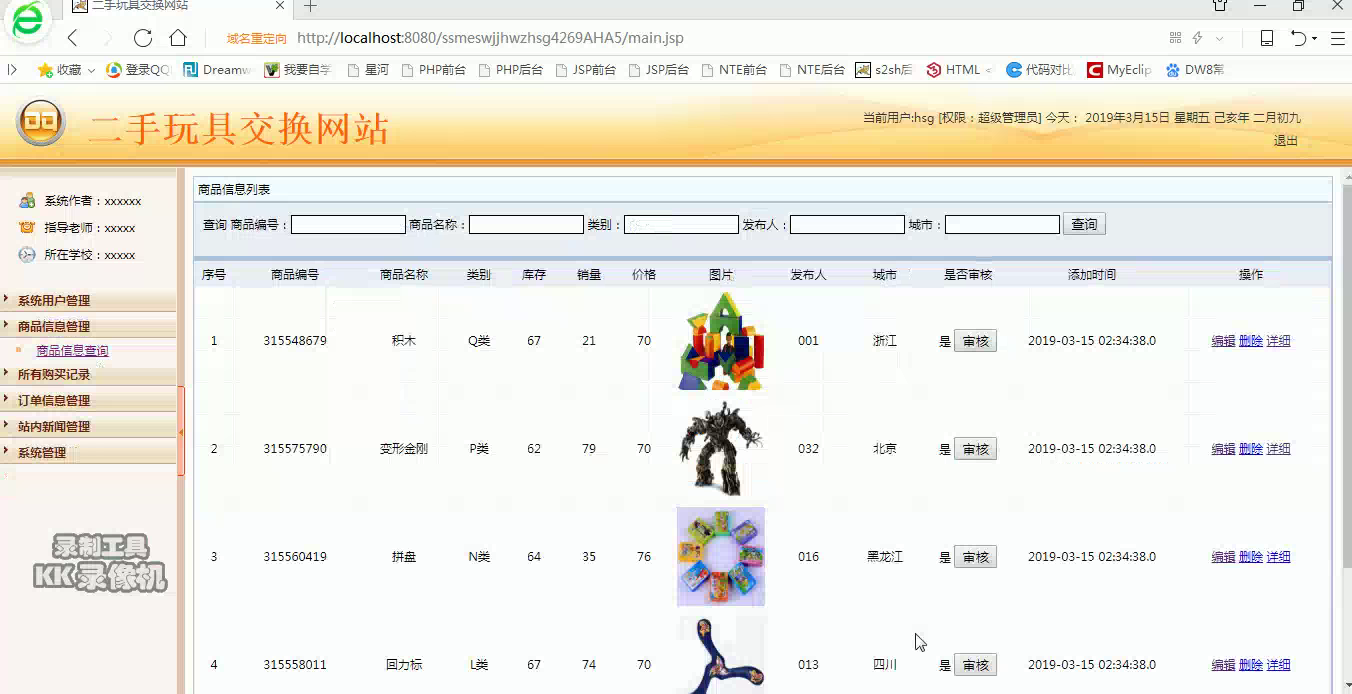The width and height of the screenshot is (1352, 694).
Task: Click the 拼盘 toy image
Action: [721, 557]
